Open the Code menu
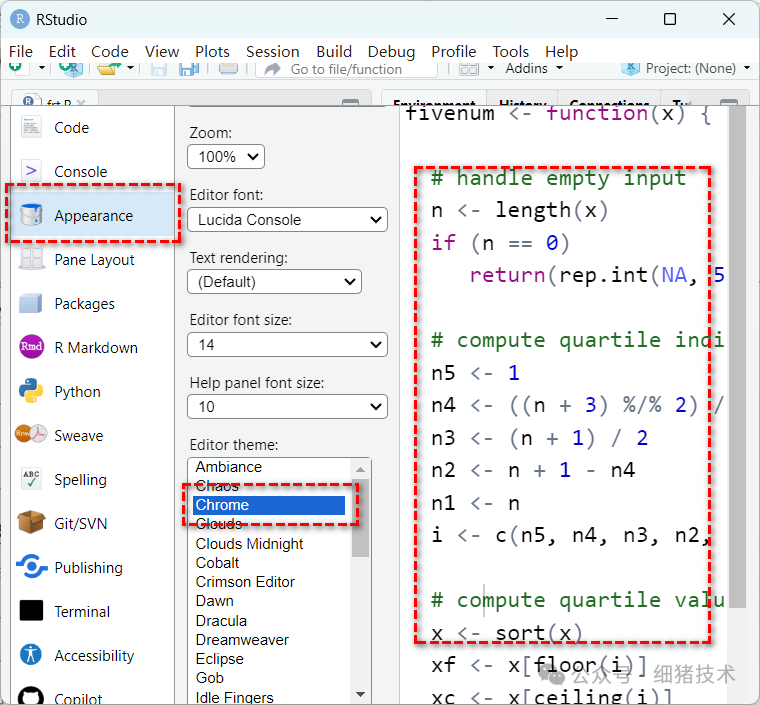The width and height of the screenshot is (760, 705). point(110,51)
